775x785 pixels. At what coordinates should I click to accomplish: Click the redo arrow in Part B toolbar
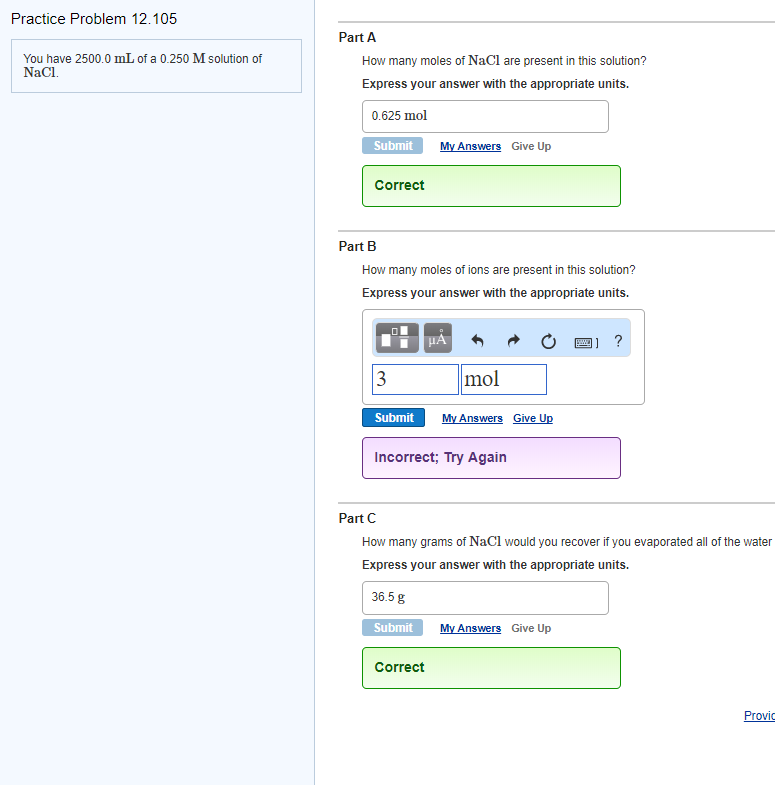click(x=513, y=341)
